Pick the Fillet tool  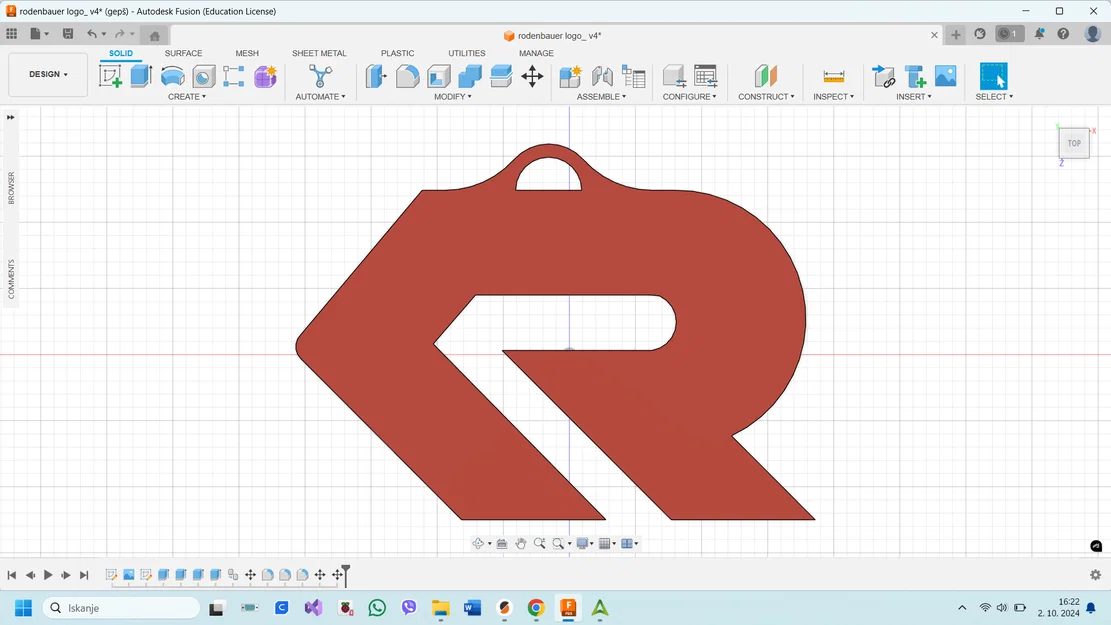[x=407, y=76]
